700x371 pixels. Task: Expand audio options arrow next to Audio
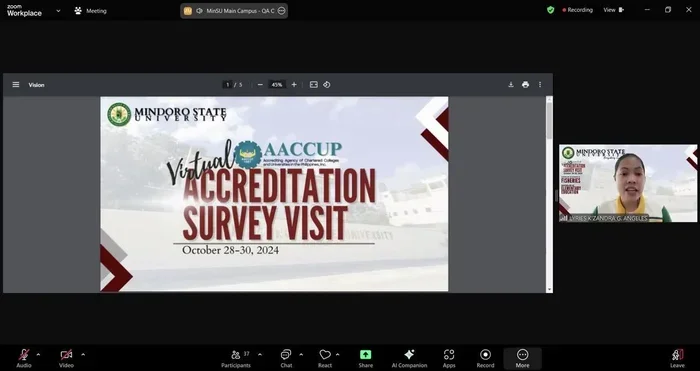click(38, 355)
